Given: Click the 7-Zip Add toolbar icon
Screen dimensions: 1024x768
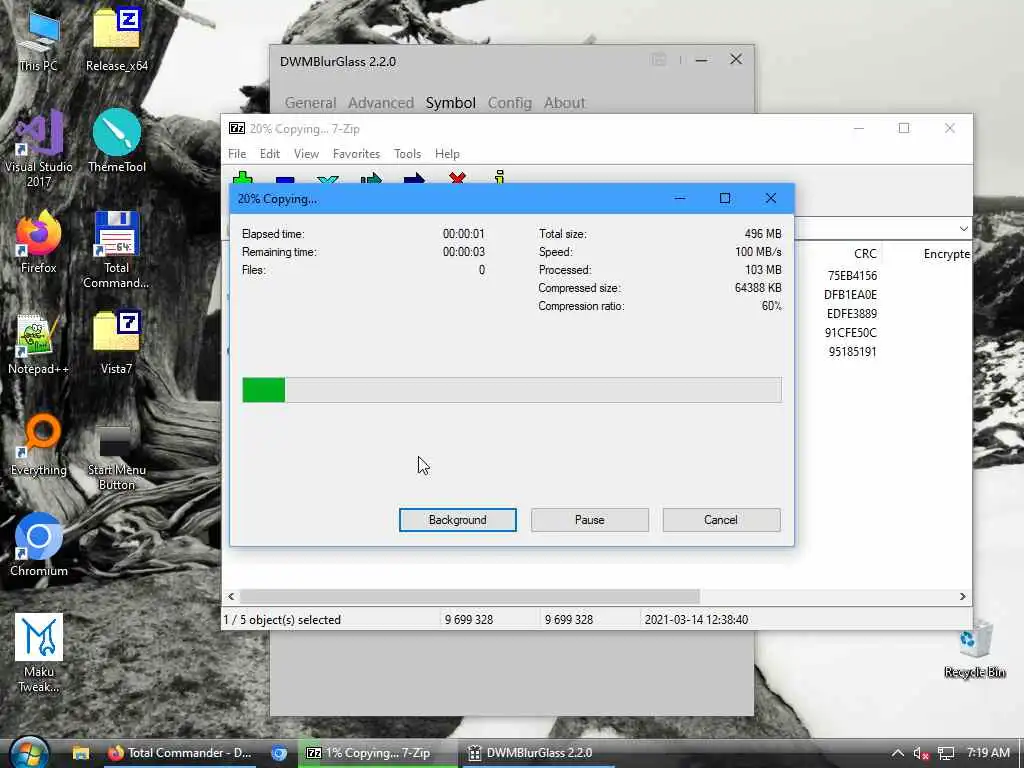Looking at the screenshot, I should pos(243,178).
